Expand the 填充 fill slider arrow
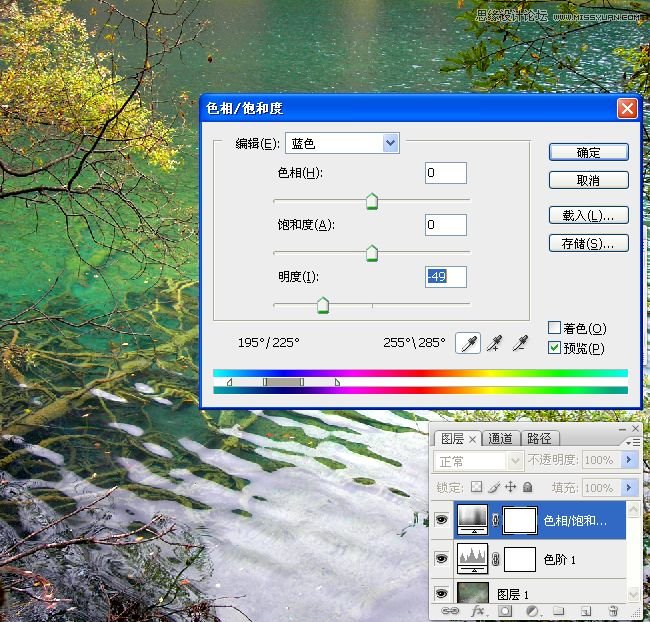 click(629, 487)
